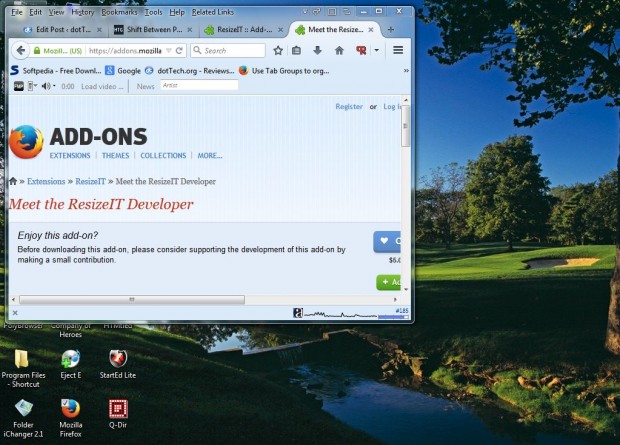Go to the Home page icon

[339, 50]
